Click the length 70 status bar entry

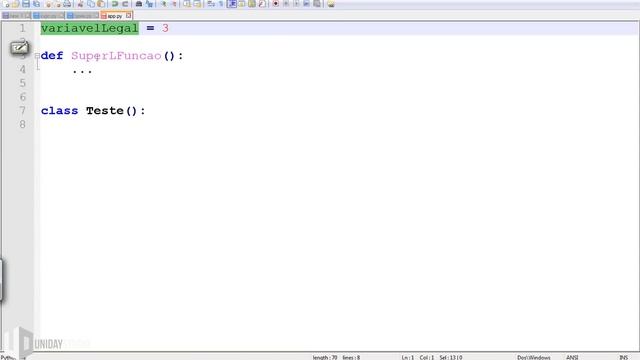325,358
